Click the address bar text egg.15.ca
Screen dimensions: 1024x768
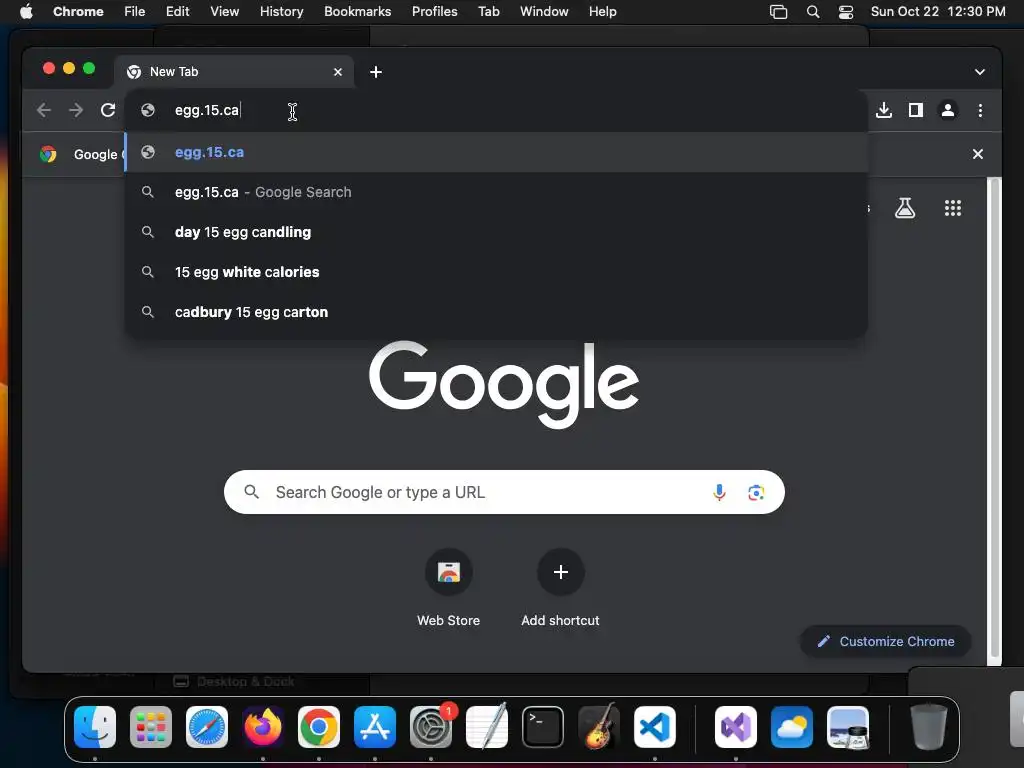[x=206, y=110]
